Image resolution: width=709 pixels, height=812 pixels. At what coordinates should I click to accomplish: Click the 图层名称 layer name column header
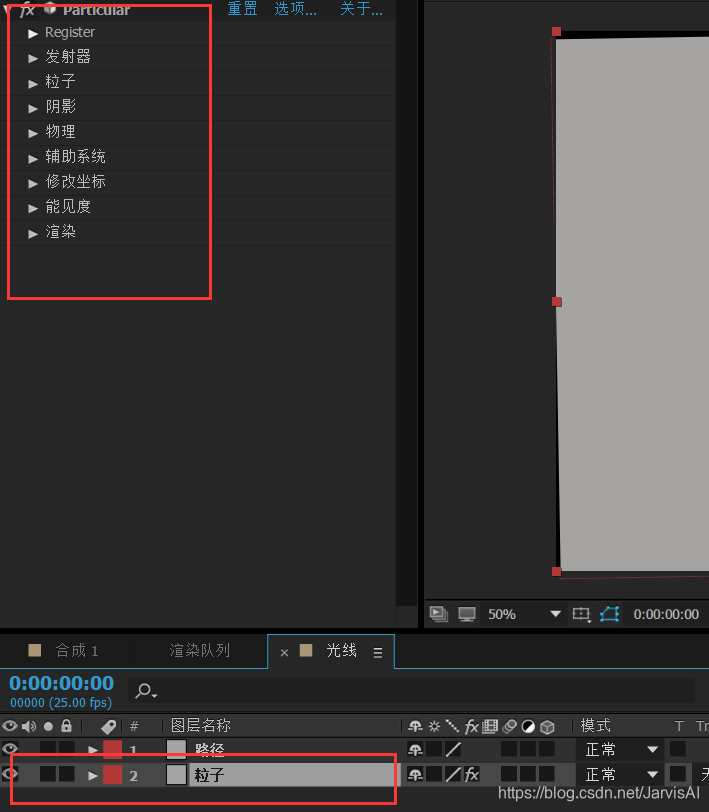(201, 726)
